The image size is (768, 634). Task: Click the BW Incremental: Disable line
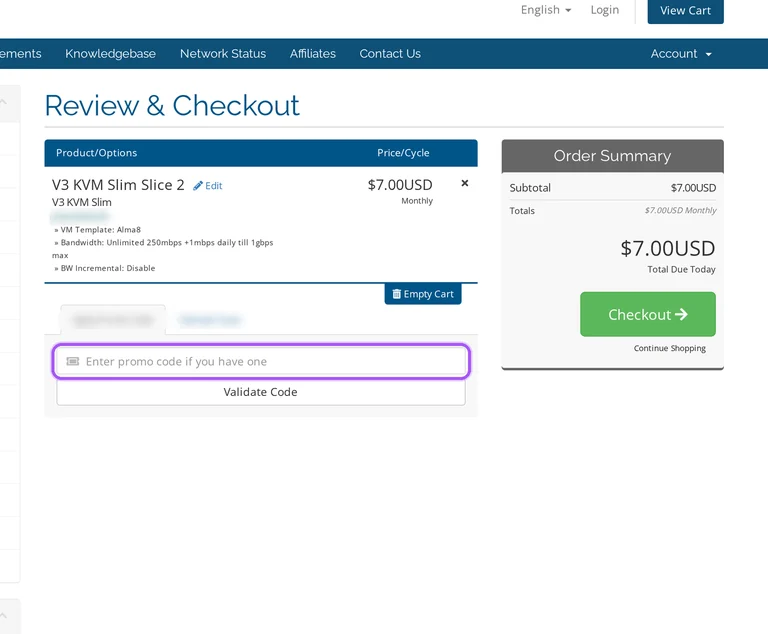105,268
